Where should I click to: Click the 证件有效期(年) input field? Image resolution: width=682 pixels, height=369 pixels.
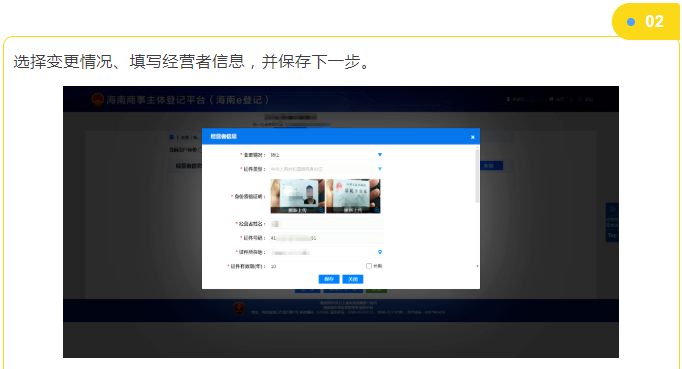(x=317, y=266)
